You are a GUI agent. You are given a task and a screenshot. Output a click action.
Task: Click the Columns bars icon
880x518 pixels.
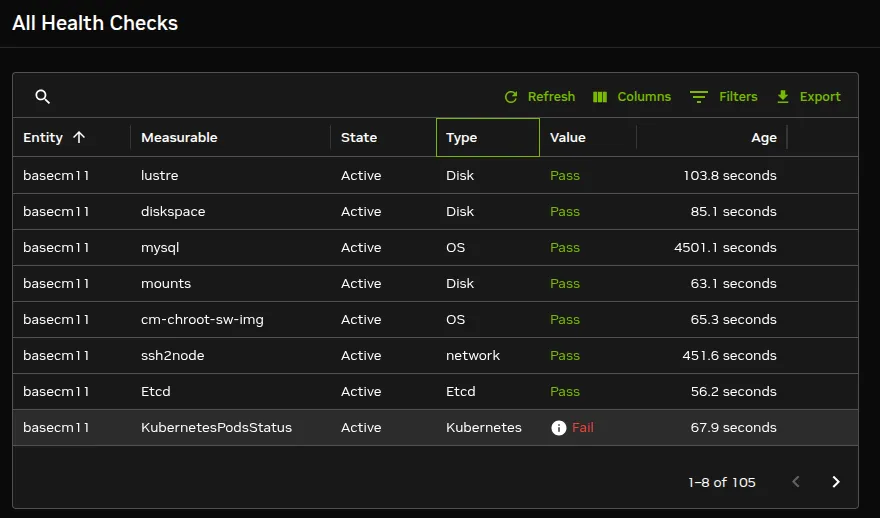pyautogui.click(x=600, y=97)
